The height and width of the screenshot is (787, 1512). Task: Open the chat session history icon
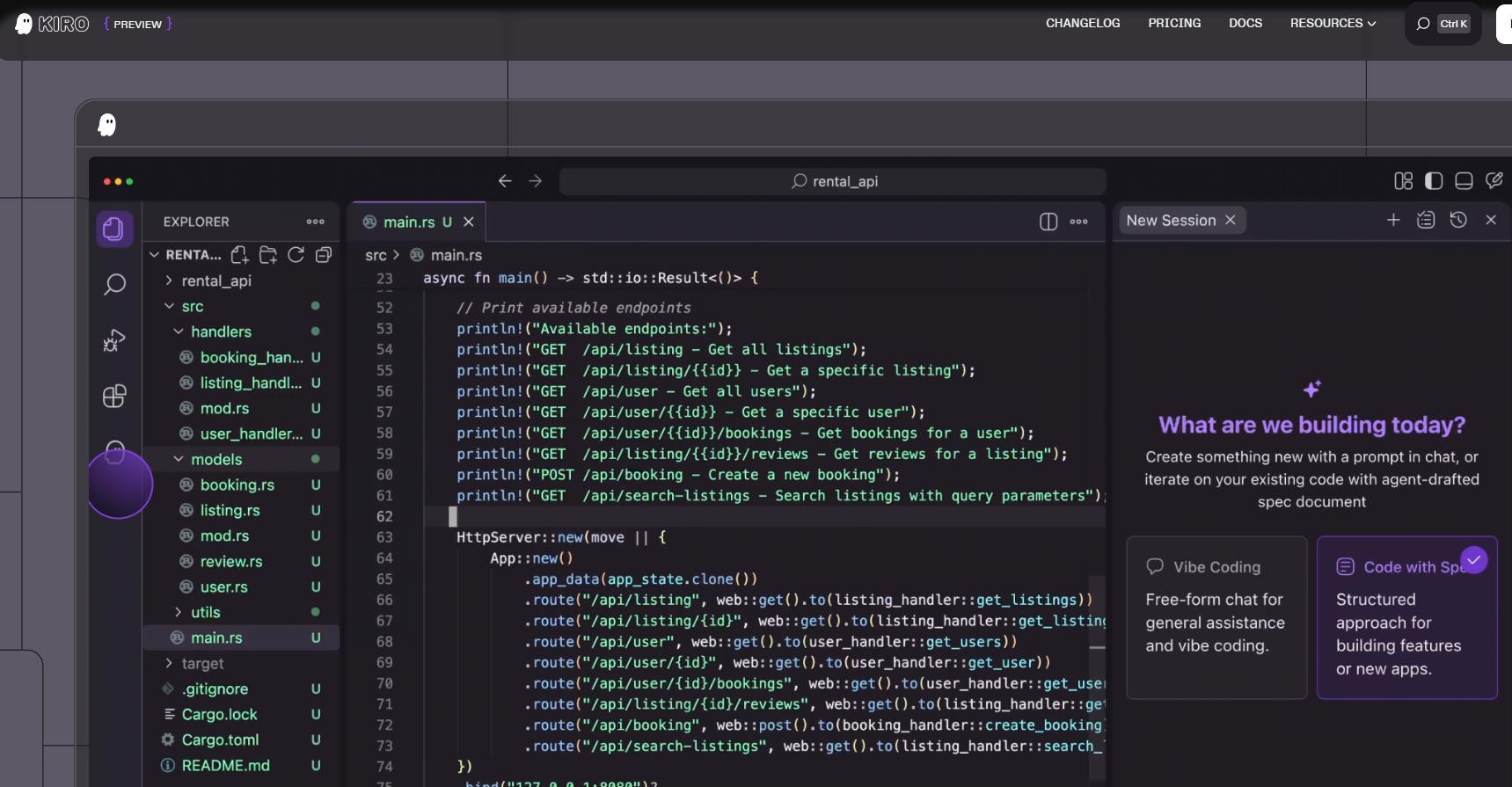1458,220
